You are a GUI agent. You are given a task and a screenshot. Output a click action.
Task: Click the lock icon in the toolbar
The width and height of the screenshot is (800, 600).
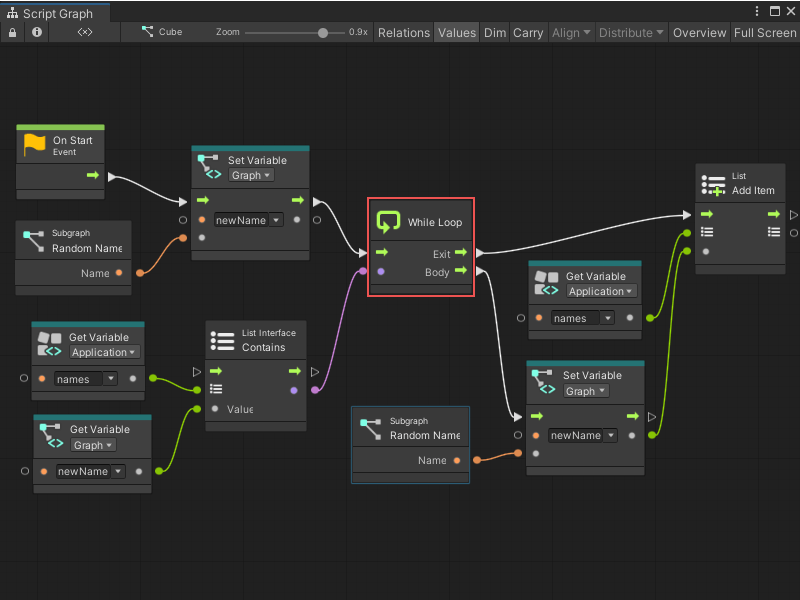tap(12, 32)
